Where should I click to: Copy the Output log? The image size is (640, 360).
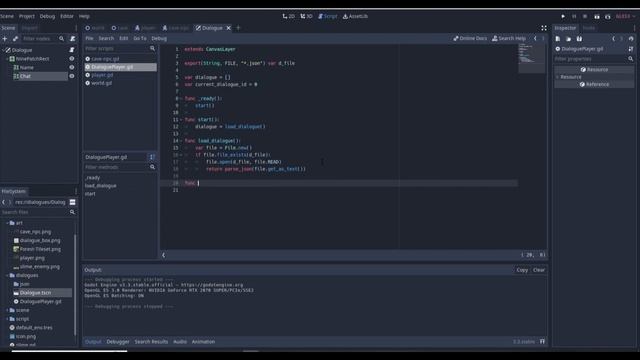pyautogui.click(x=522, y=270)
